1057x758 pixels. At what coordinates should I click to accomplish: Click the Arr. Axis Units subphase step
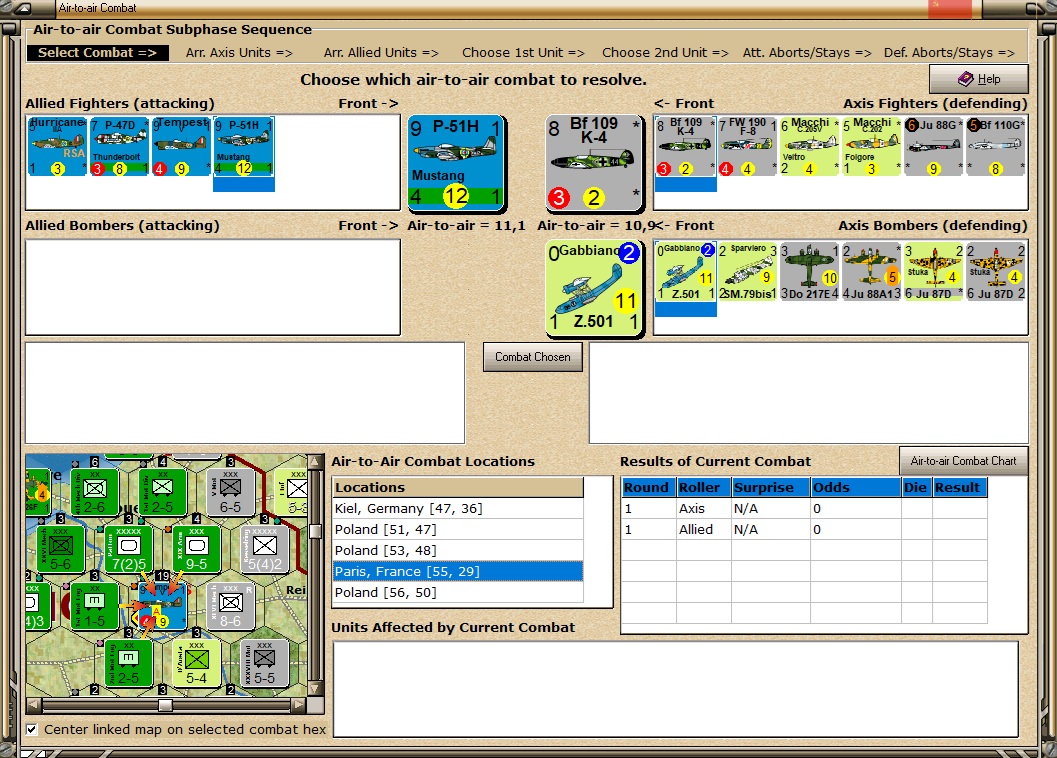(x=239, y=53)
